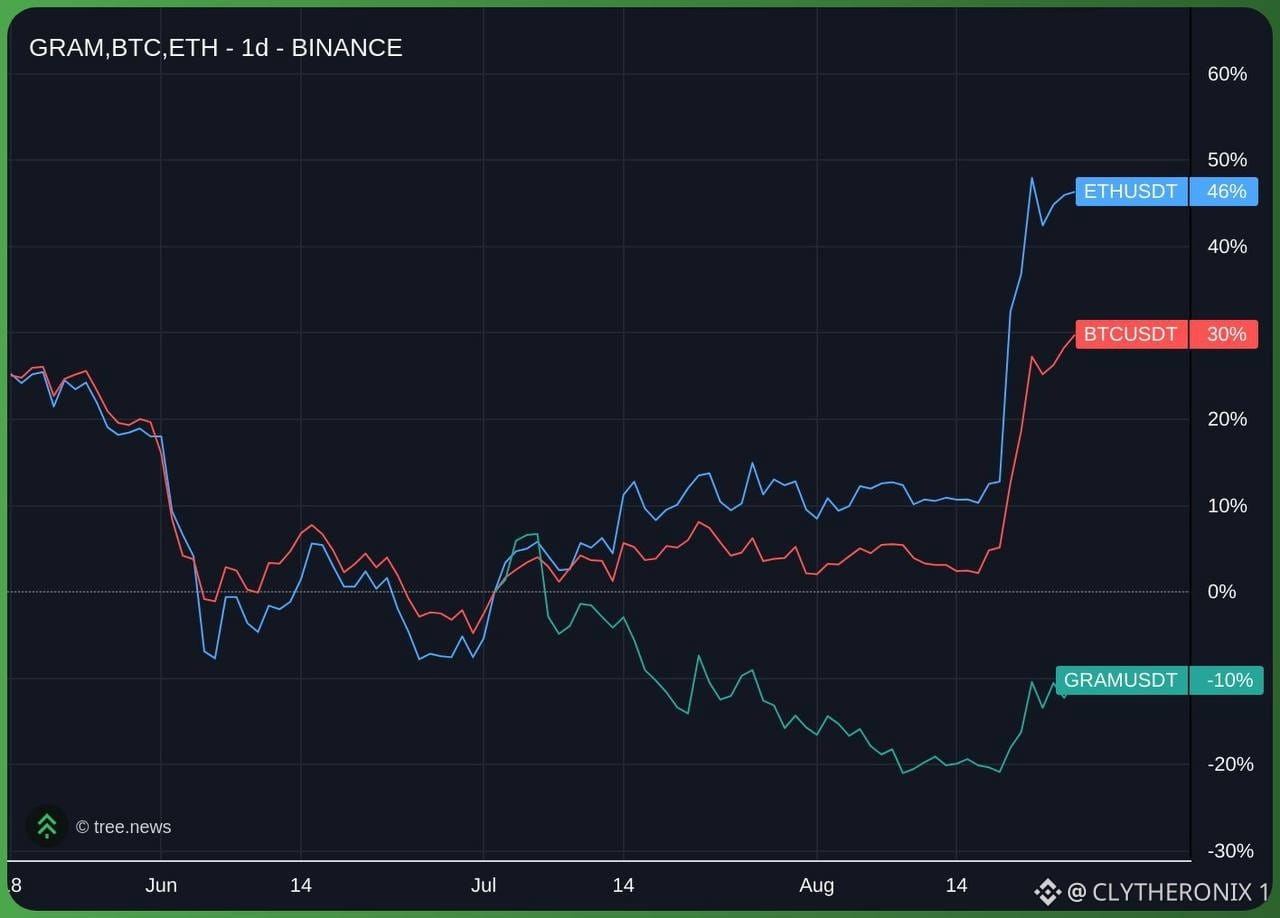Pick the green GRAMUSDT series label
The image size is (1280, 918).
[x=1121, y=680]
